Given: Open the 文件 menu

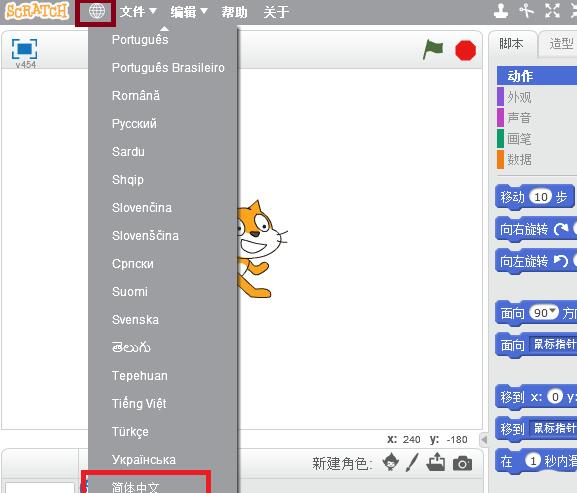Looking at the screenshot, I should coord(138,12).
